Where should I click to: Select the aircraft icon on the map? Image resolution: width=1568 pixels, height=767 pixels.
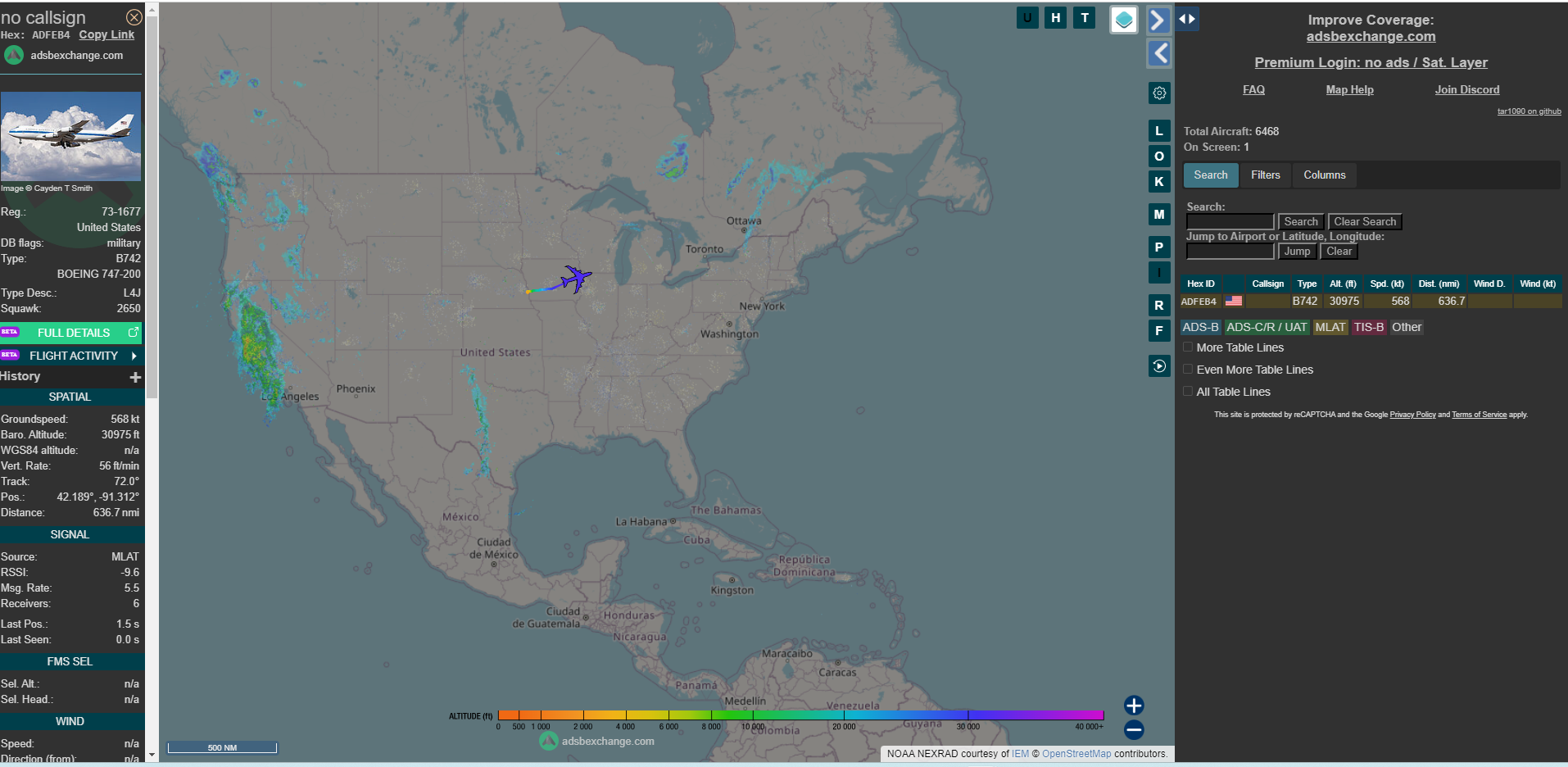coord(576,279)
